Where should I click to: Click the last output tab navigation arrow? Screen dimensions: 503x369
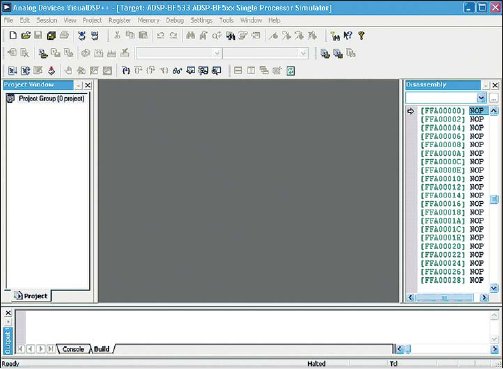pos(51,349)
